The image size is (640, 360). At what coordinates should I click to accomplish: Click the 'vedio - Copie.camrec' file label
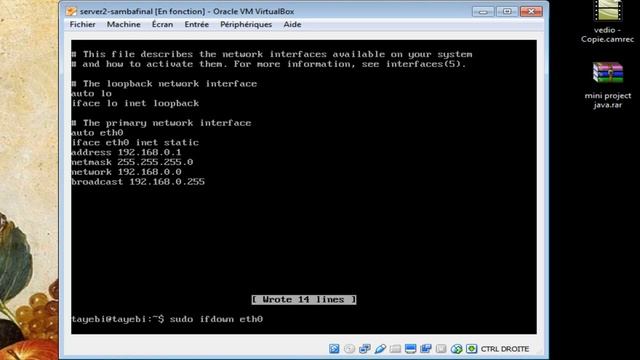pyautogui.click(x=608, y=35)
